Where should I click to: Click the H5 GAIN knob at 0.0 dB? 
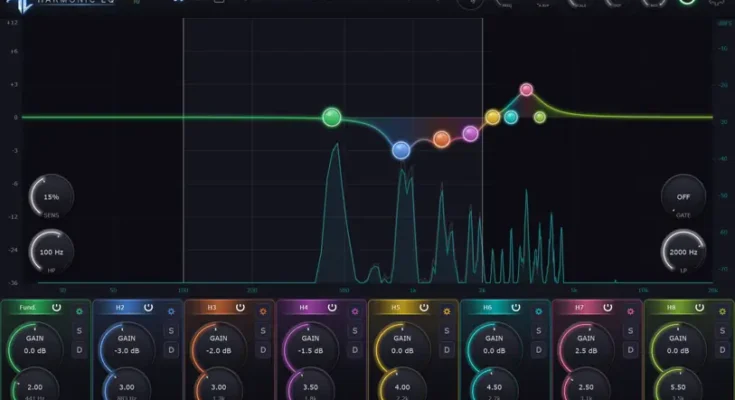point(403,345)
